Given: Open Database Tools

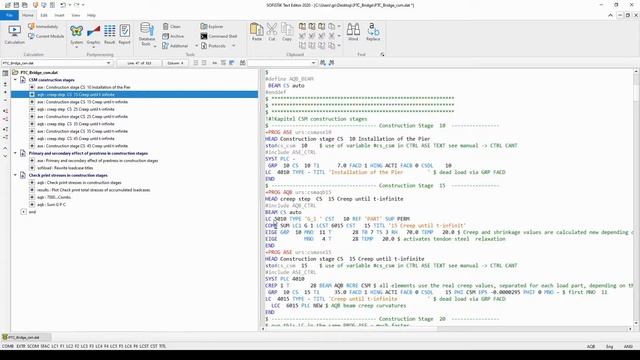Looking at the screenshot, I should [147, 34].
